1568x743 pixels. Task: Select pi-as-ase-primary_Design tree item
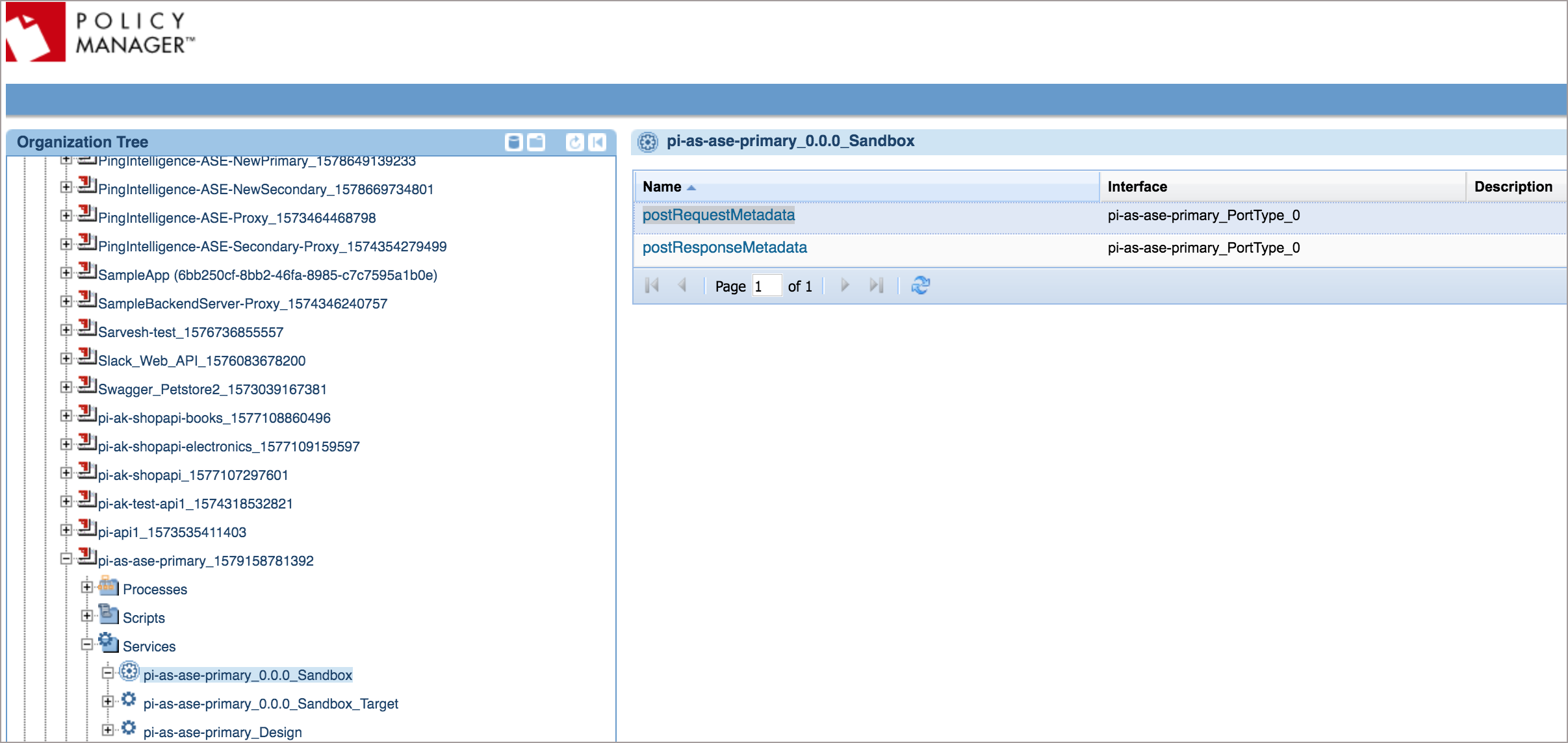[x=222, y=733]
